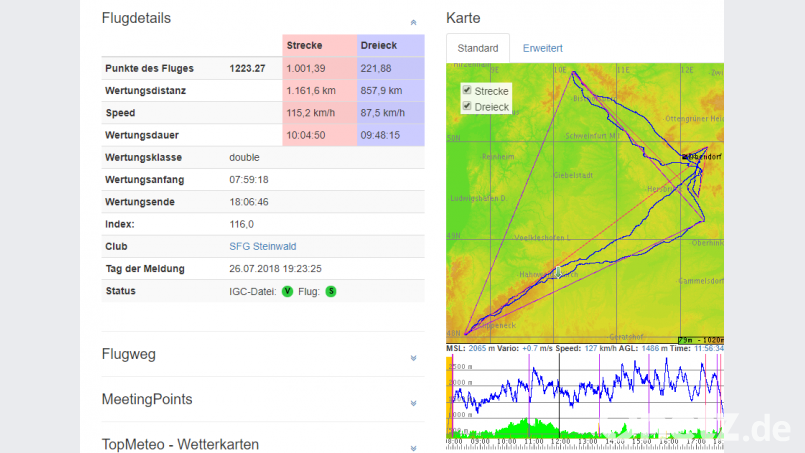Click the green Flug status icon

click(330, 292)
